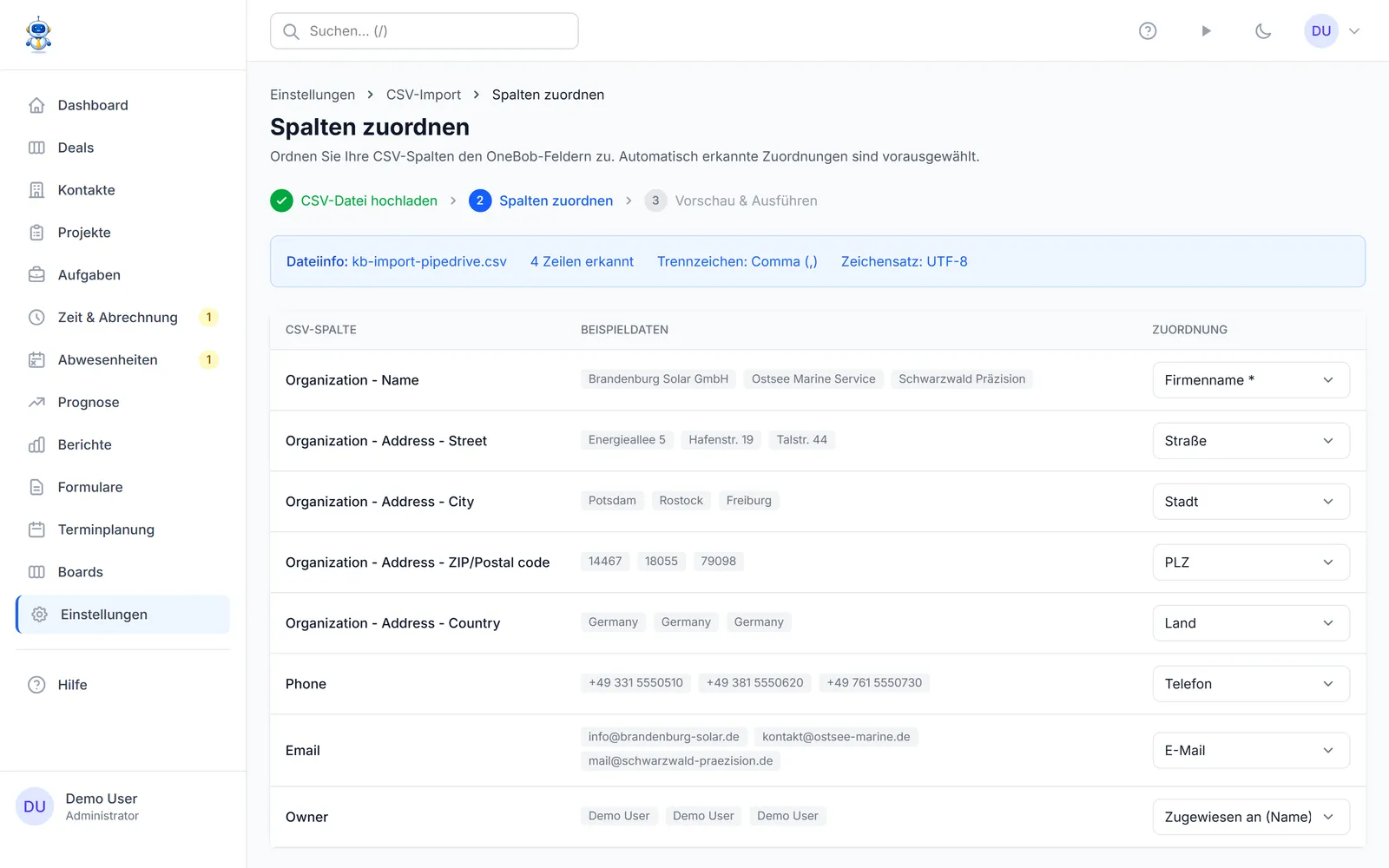Click the green checkmark step icon
This screenshot has height=868, width=1389.
(x=281, y=201)
